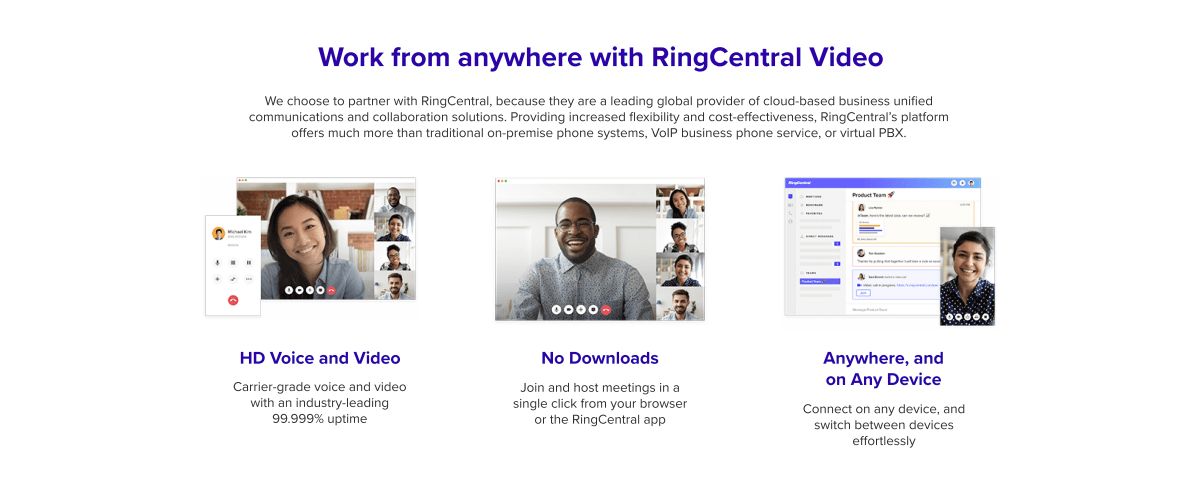Open Favorites in RingCentral app list

811,213
